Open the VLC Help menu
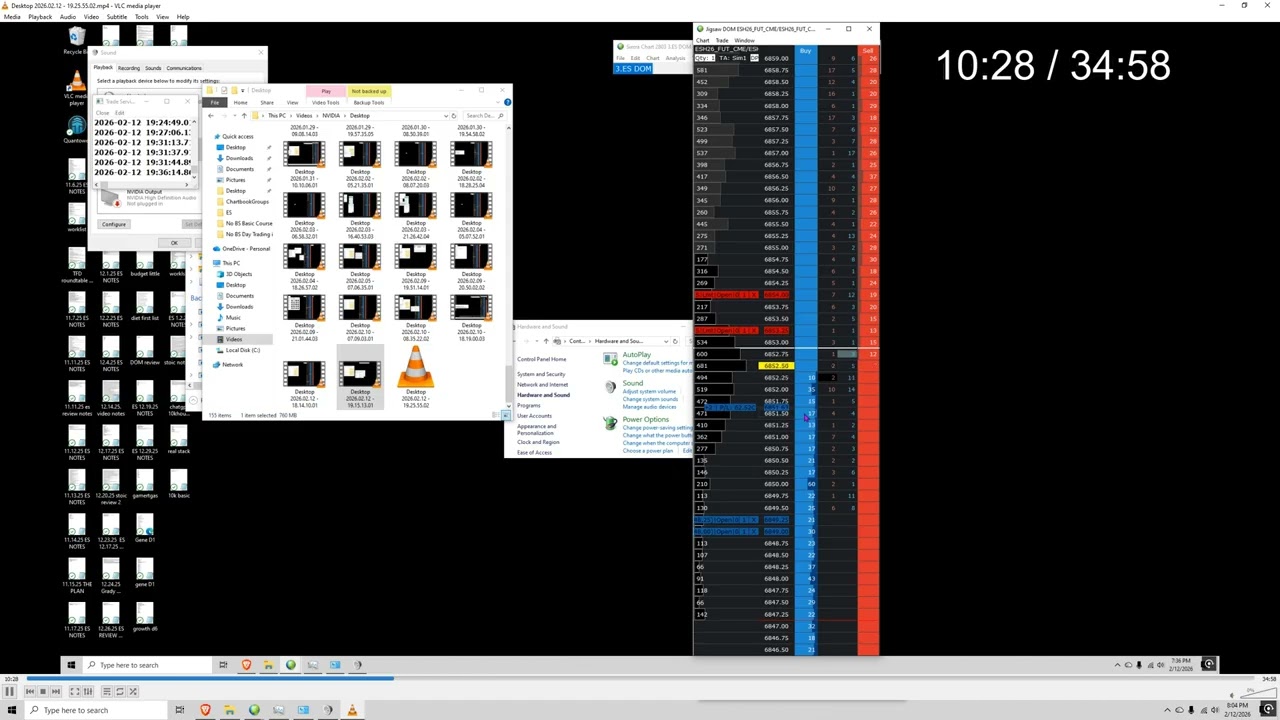The width and height of the screenshot is (1280, 720). pos(183,17)
